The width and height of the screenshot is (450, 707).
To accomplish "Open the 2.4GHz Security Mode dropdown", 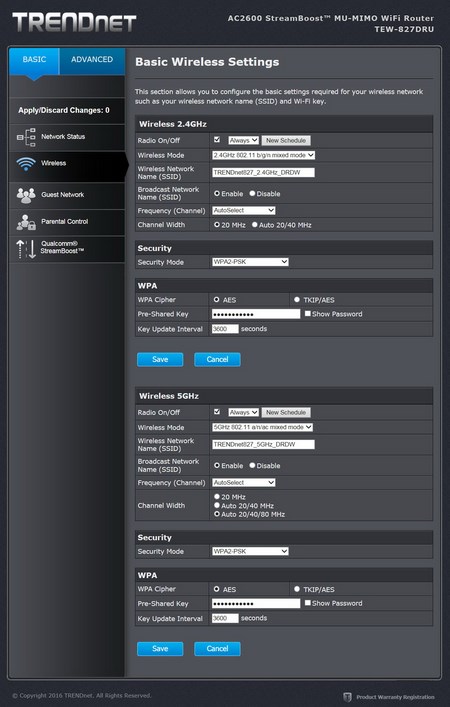I will pyautogui.click(x=250, y=262).
